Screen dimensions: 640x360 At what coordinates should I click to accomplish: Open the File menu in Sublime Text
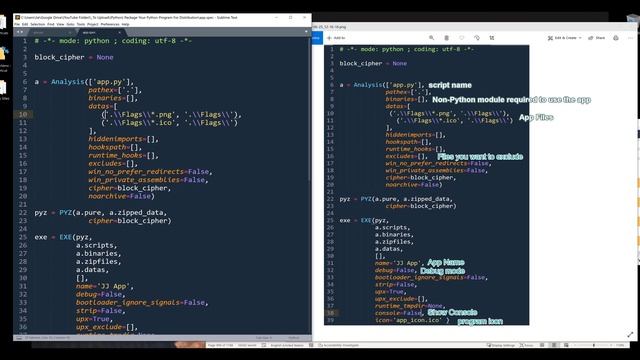coord(17,24)
